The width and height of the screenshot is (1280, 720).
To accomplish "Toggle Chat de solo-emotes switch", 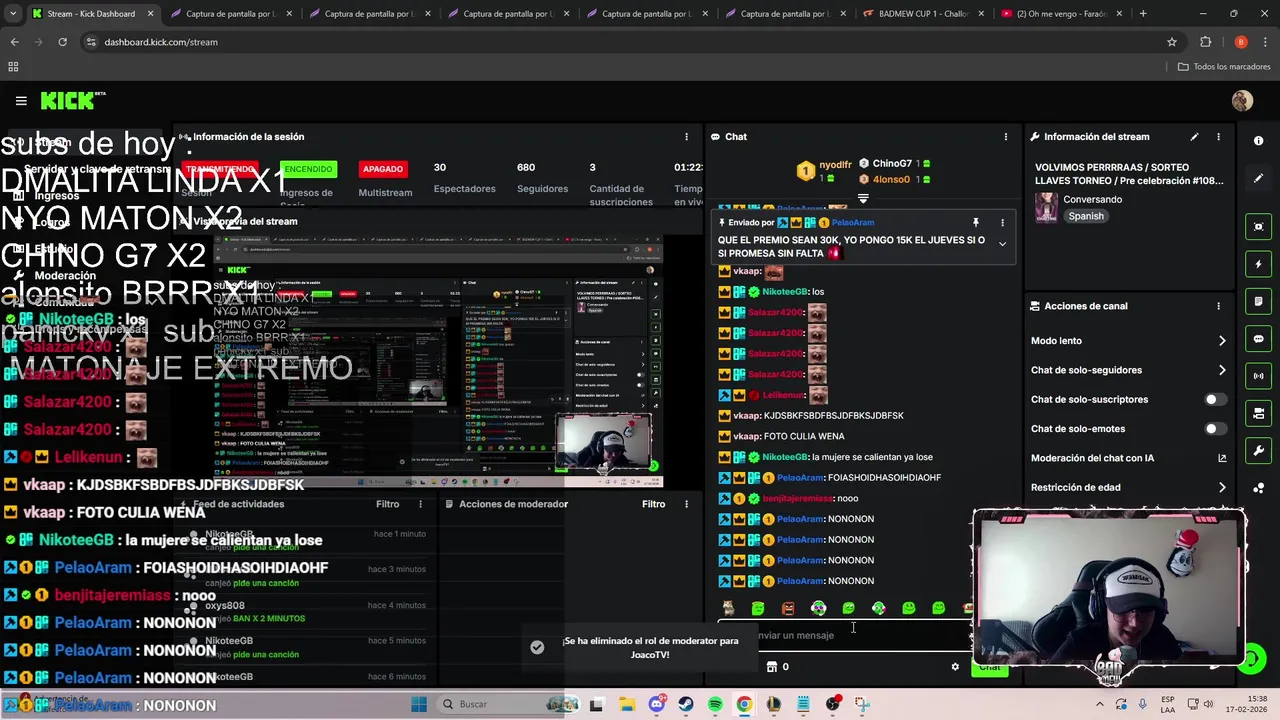I will (1215, 429).
